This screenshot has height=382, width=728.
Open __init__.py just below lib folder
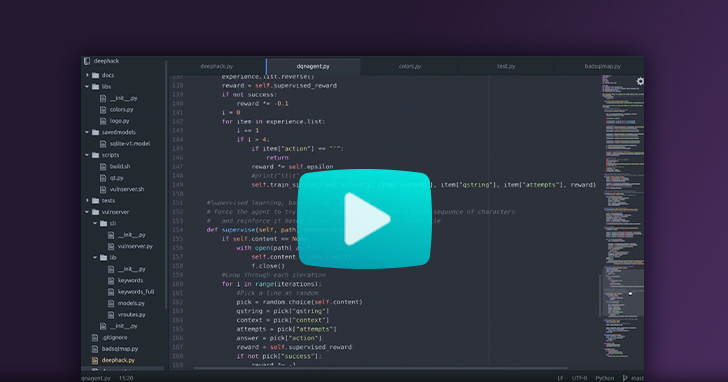click(131, 269)
